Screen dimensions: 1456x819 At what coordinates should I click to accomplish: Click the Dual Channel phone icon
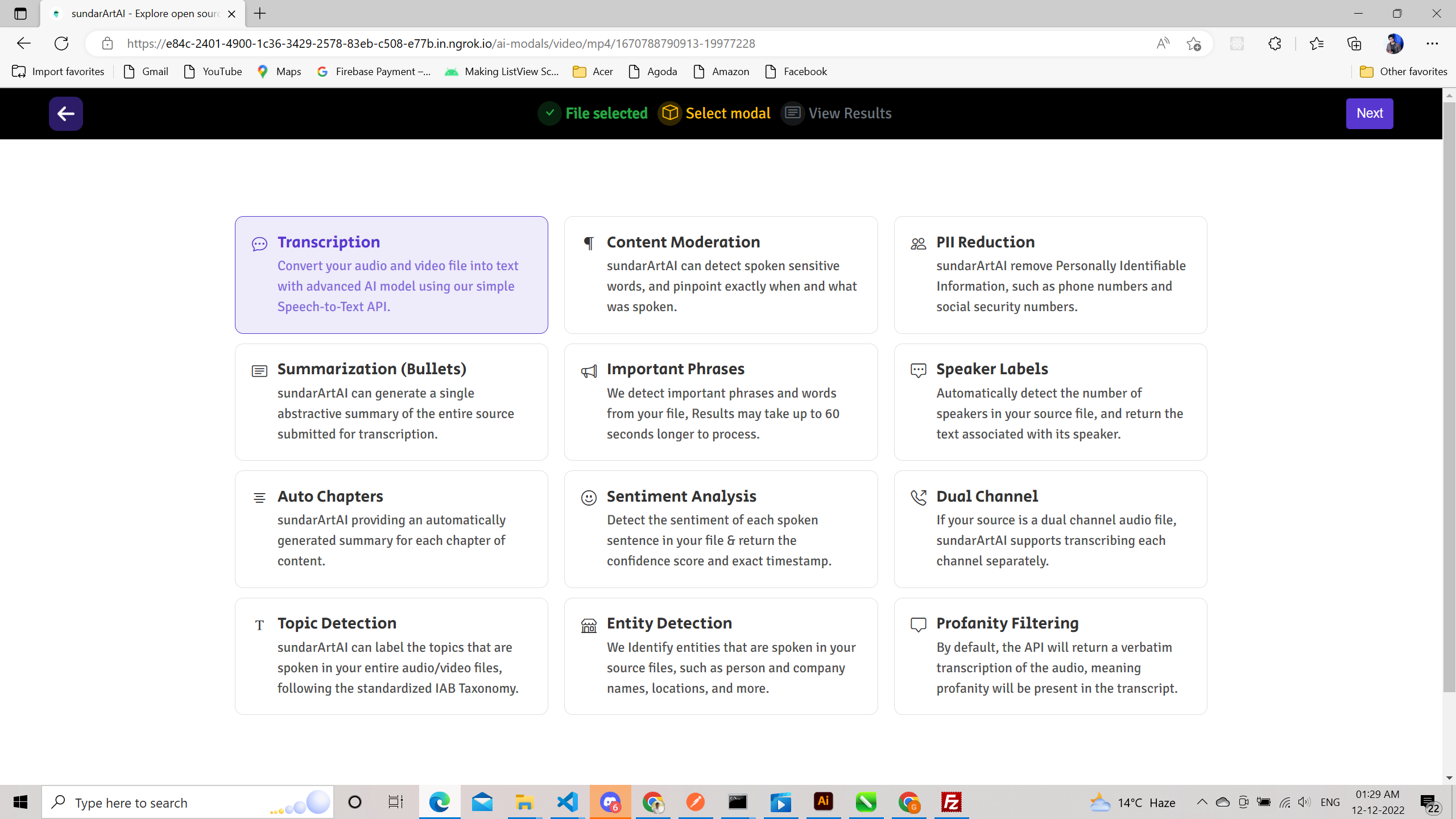(x=918, y=498)
